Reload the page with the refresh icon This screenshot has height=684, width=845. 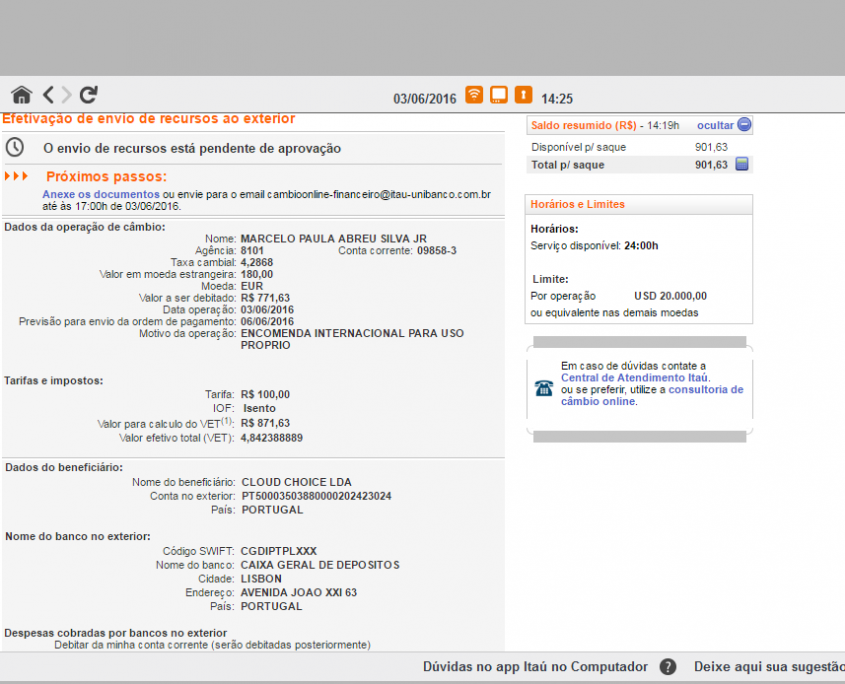(89, 95)
